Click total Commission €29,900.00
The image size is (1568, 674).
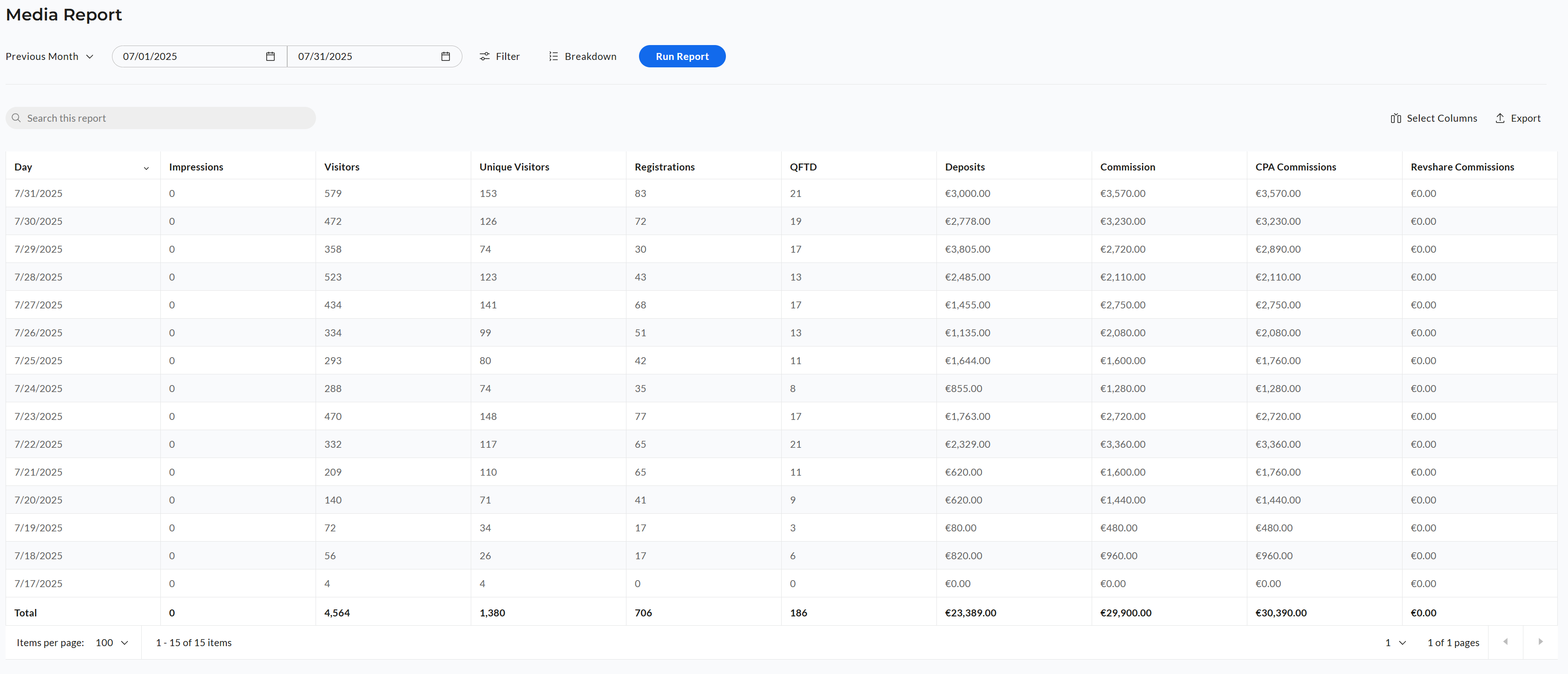(x=1126, y=613)
